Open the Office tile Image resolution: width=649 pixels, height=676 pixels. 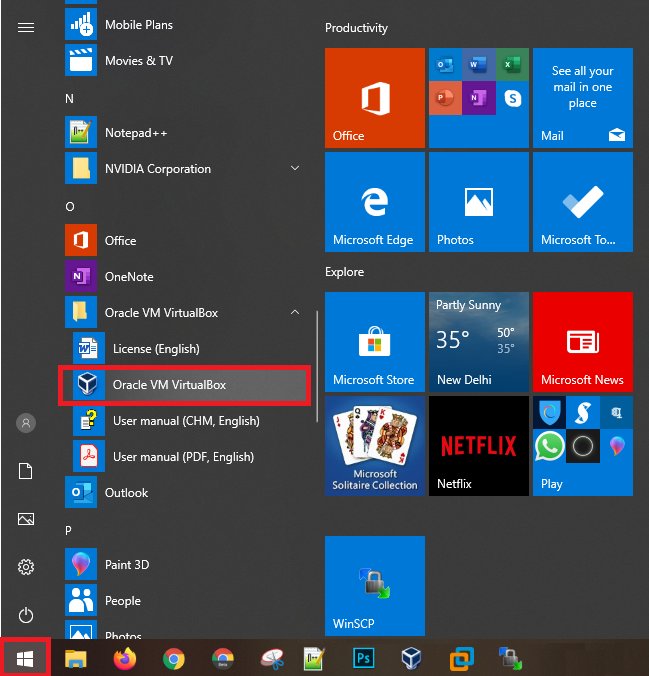click(375, 98)
